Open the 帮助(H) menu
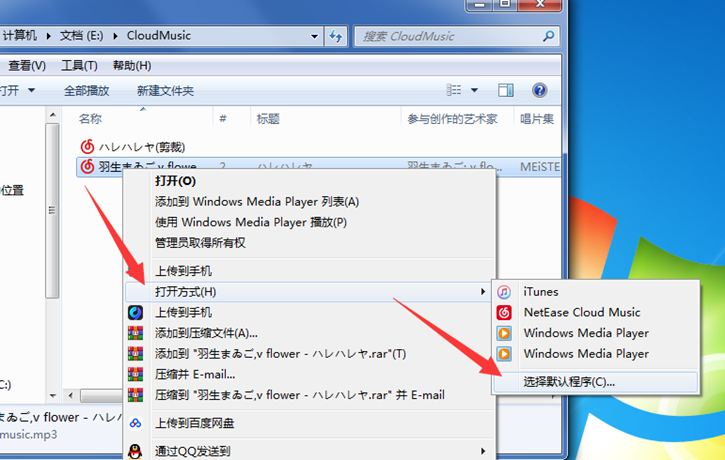Screen dimensions: 725x460 click(x=131, y=66)
